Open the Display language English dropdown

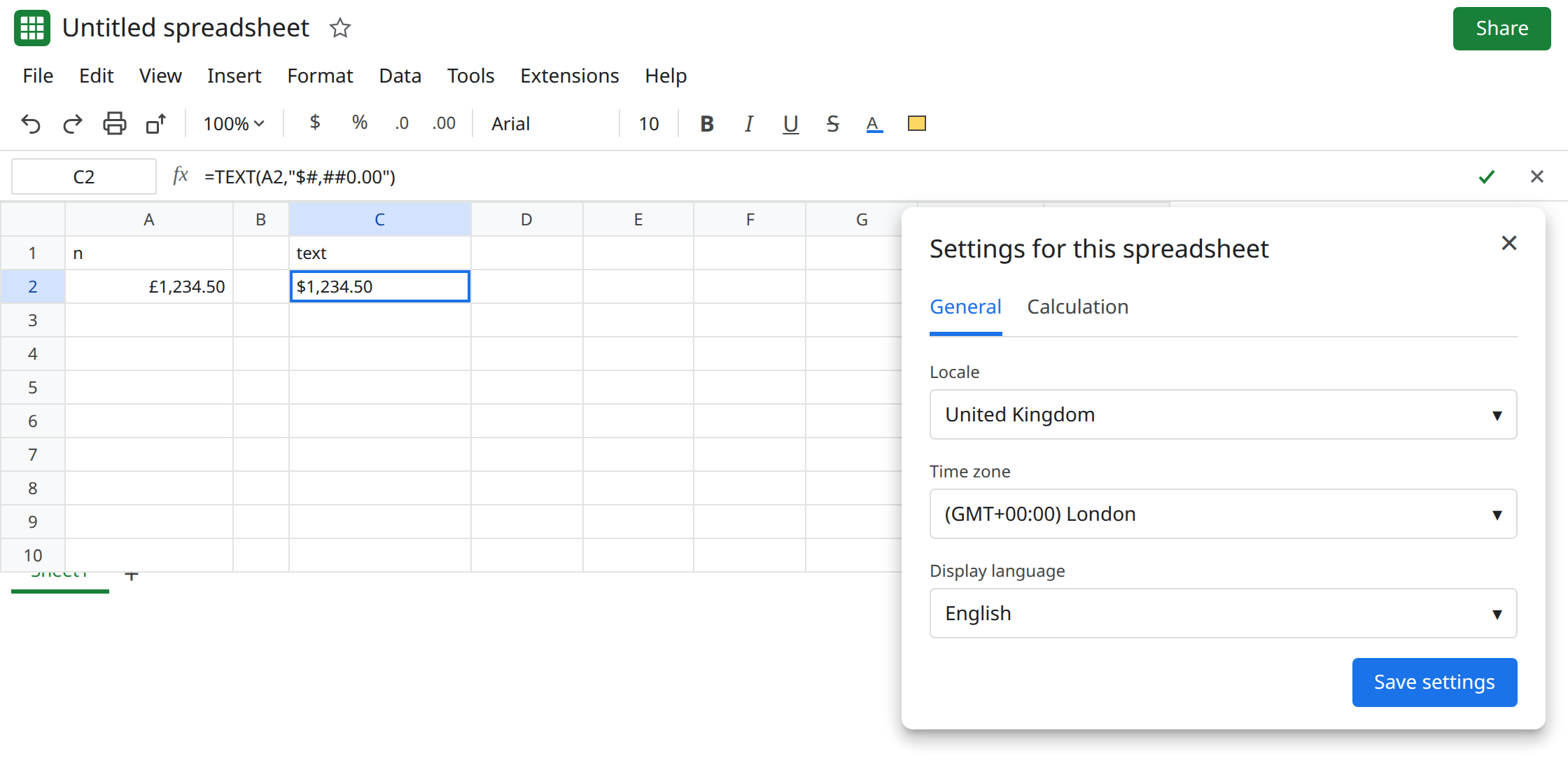[1223, 613]
